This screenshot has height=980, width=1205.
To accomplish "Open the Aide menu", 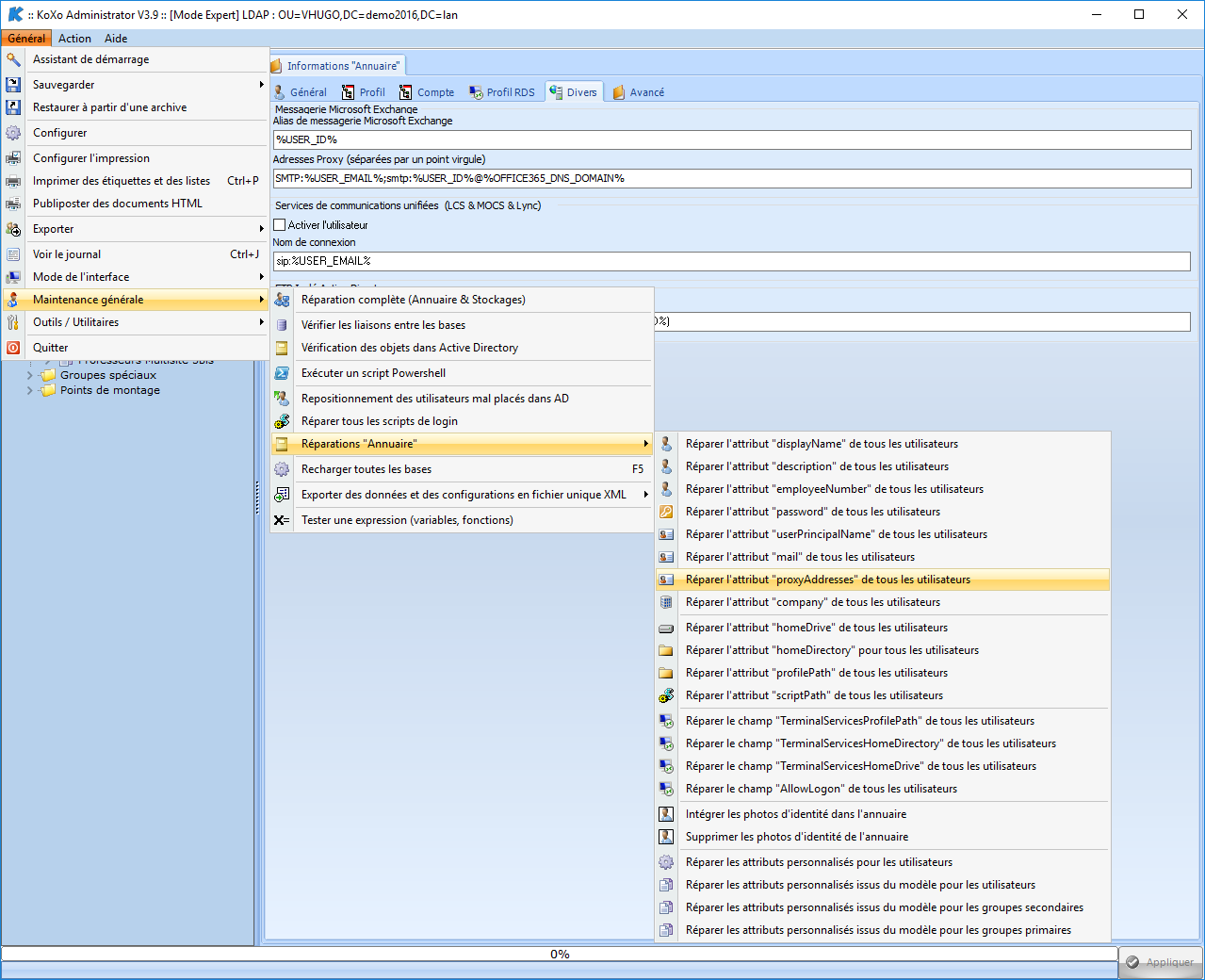I will (x=116, y=39).
